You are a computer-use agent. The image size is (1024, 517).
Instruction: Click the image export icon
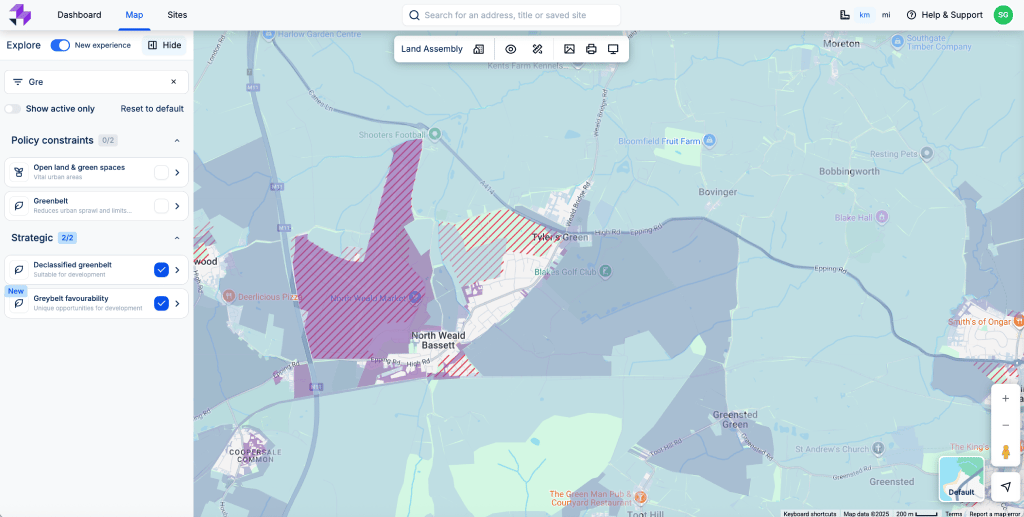point(569,49)
